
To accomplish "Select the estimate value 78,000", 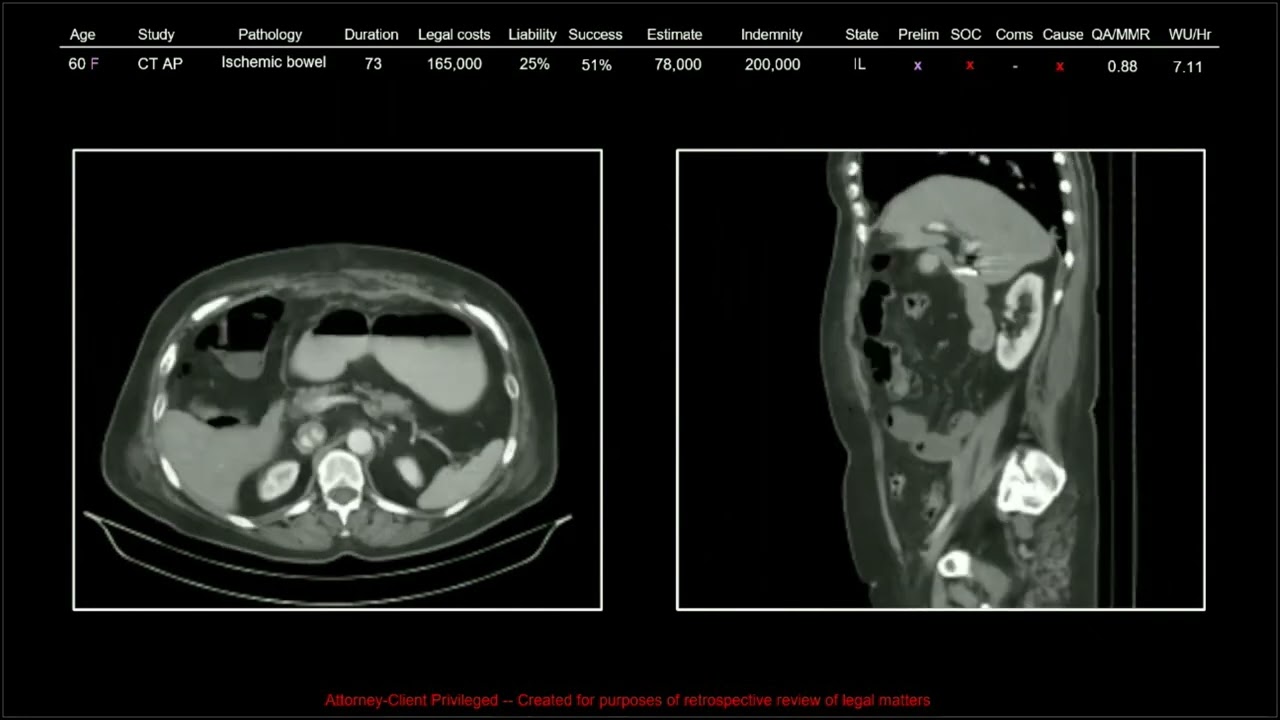I will click(677, 64).
